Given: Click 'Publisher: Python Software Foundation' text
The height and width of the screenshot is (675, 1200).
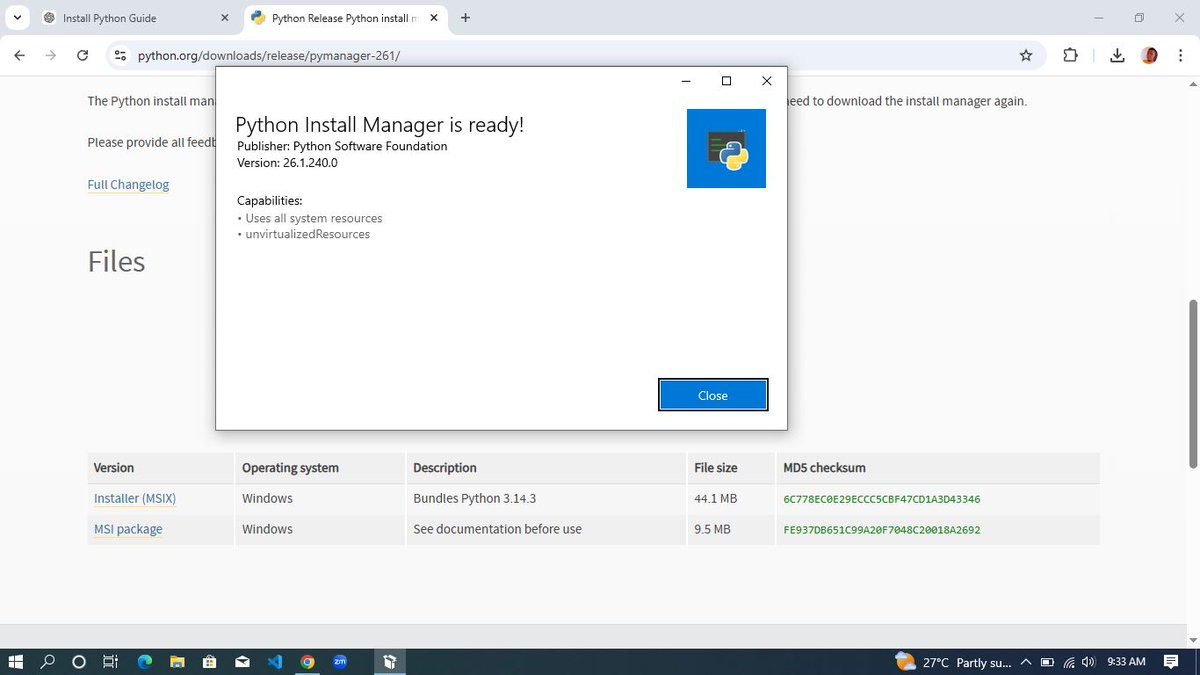Looking at the screenshot, I should [x=342, y=146].
